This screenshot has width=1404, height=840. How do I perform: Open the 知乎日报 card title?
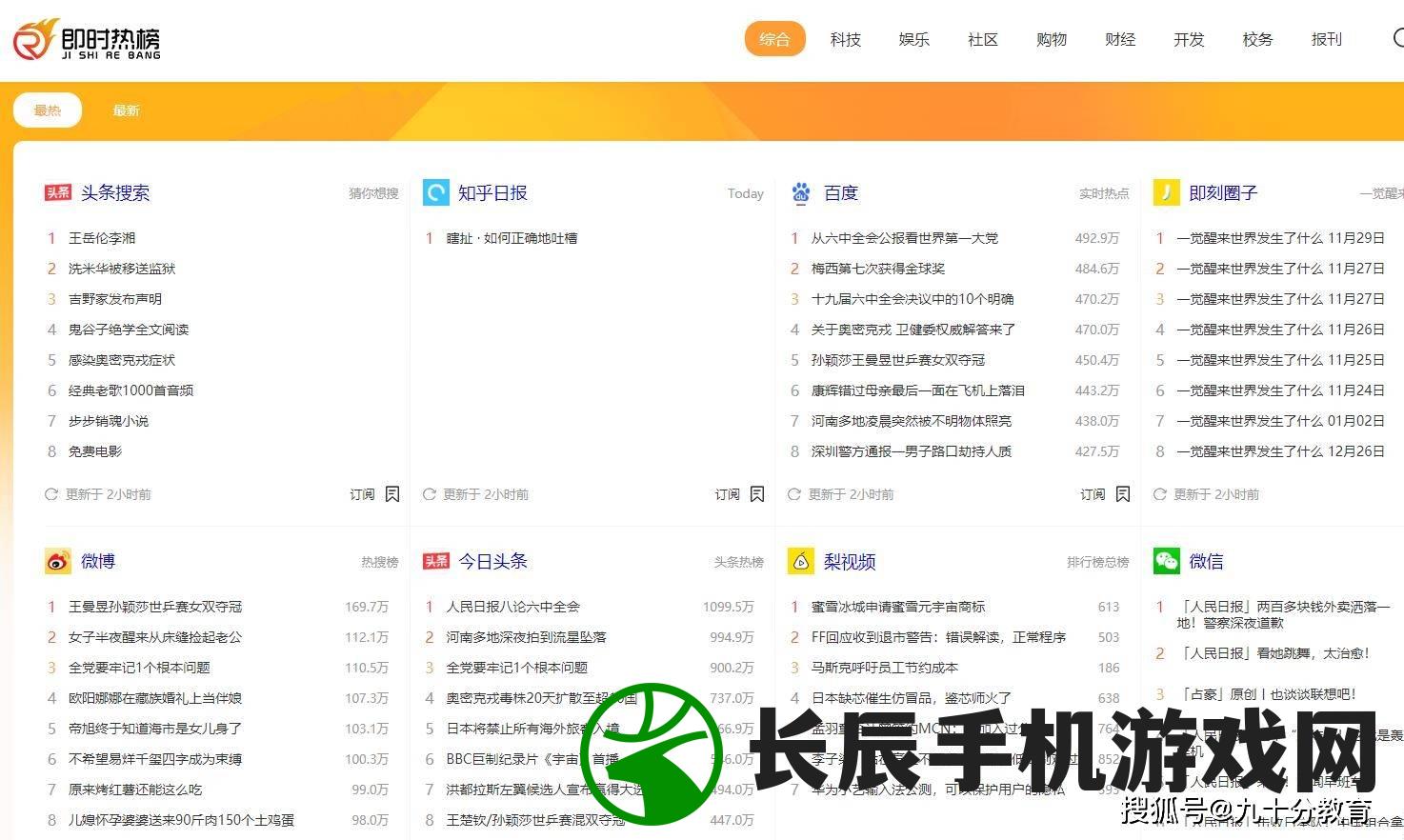[x=492, y=192]
